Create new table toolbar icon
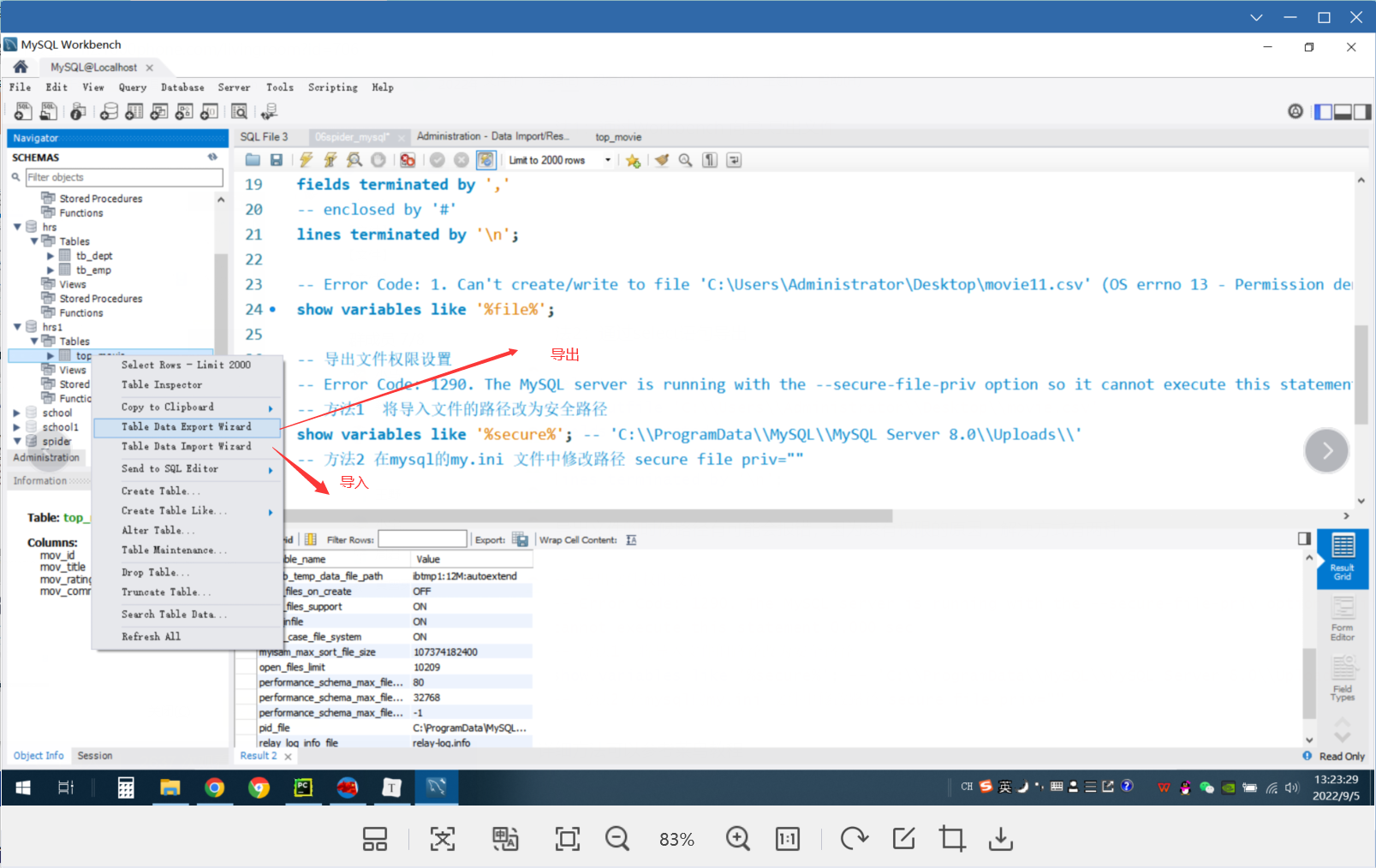 coord(134,111)
